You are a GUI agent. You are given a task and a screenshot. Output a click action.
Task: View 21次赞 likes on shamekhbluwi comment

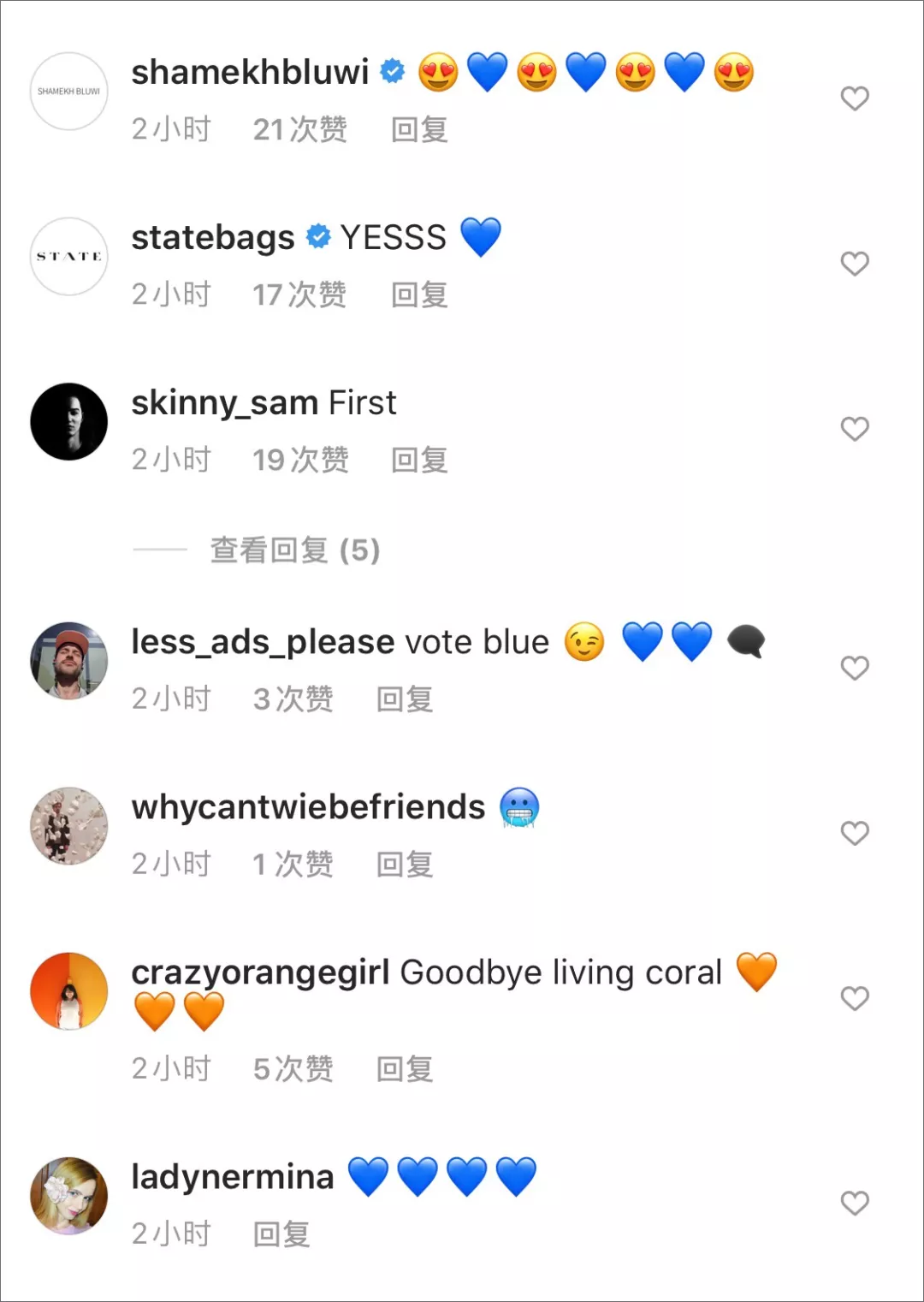tap(300, 129)
